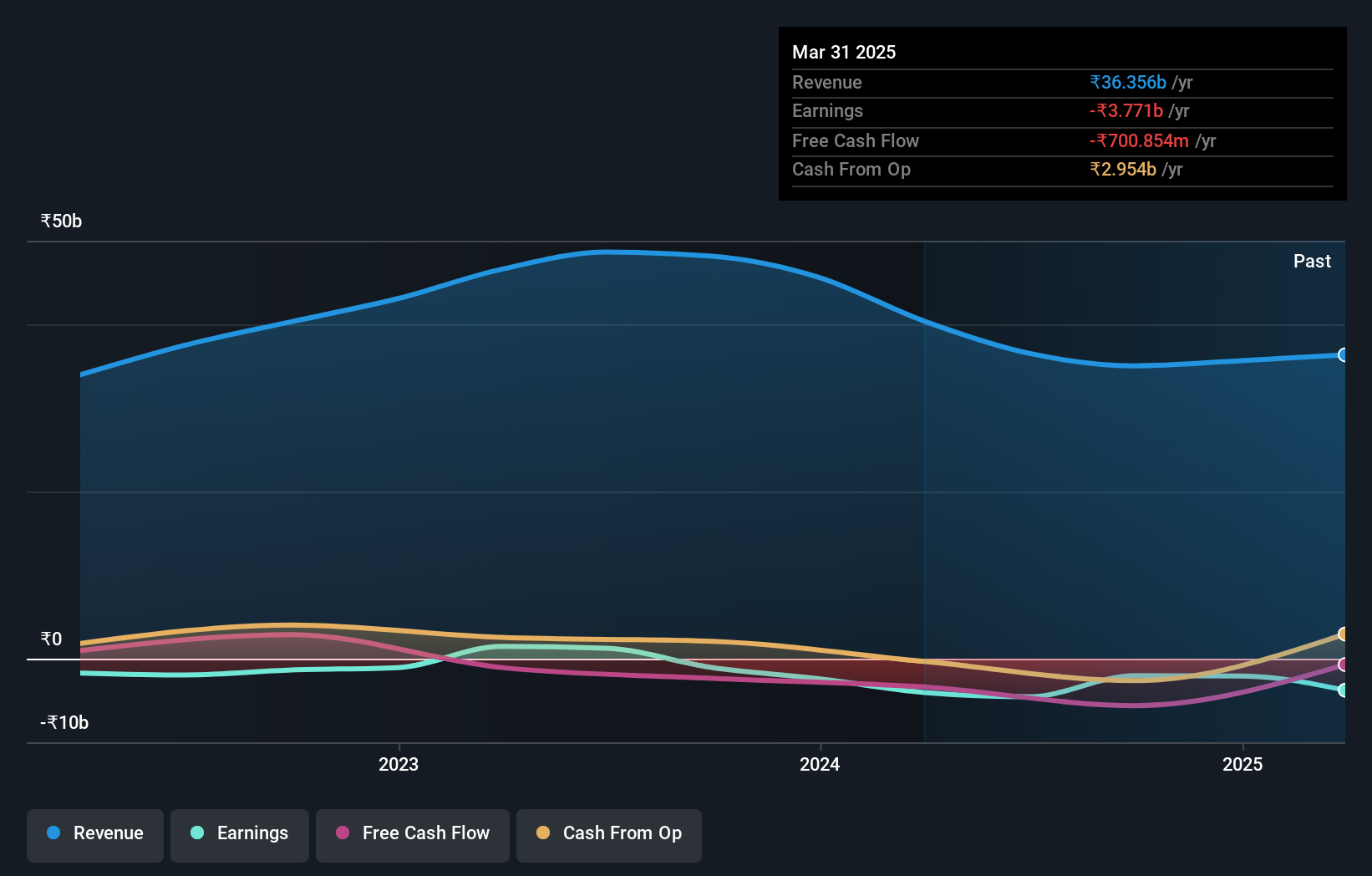1372x876 pixels.
Task: Select the Cash From Op endpoint marker
Action: coord(1342,633)
